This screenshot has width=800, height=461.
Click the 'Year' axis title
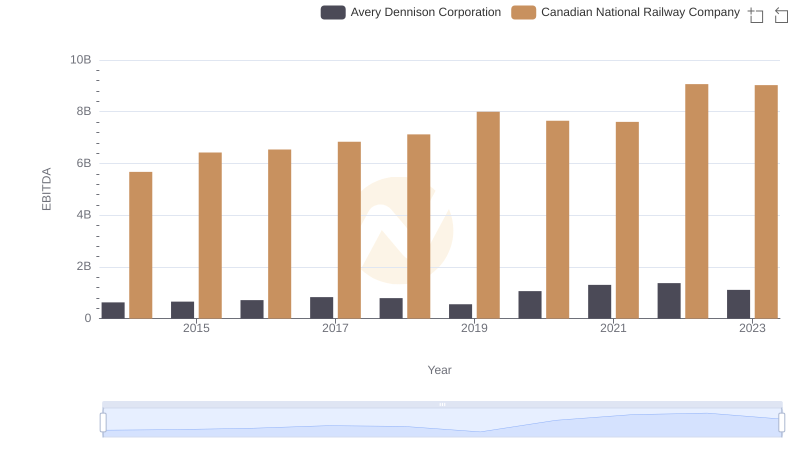pyautogui.click(x=439, y=370)
